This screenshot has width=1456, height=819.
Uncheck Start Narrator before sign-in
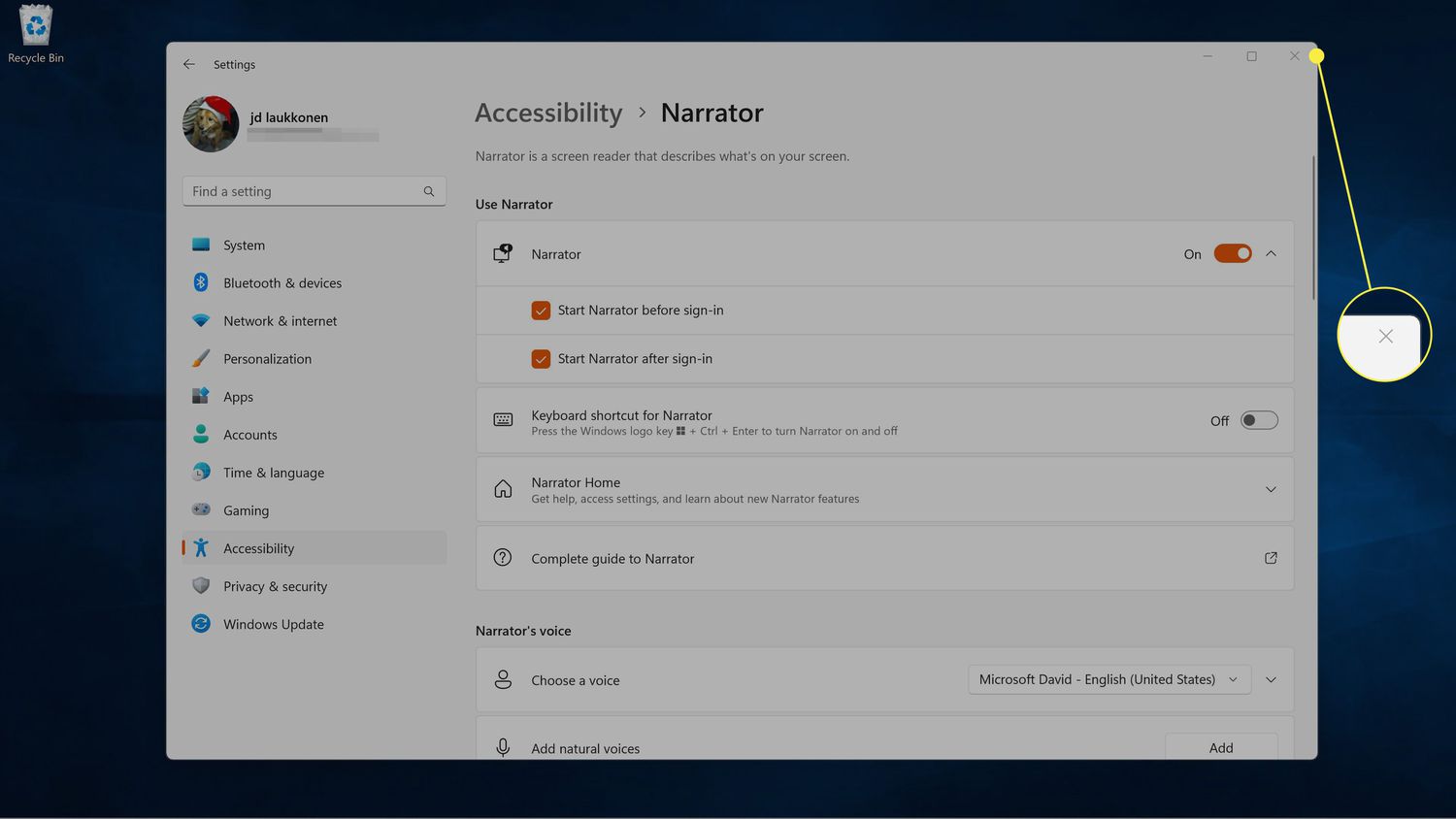[541, 311]
